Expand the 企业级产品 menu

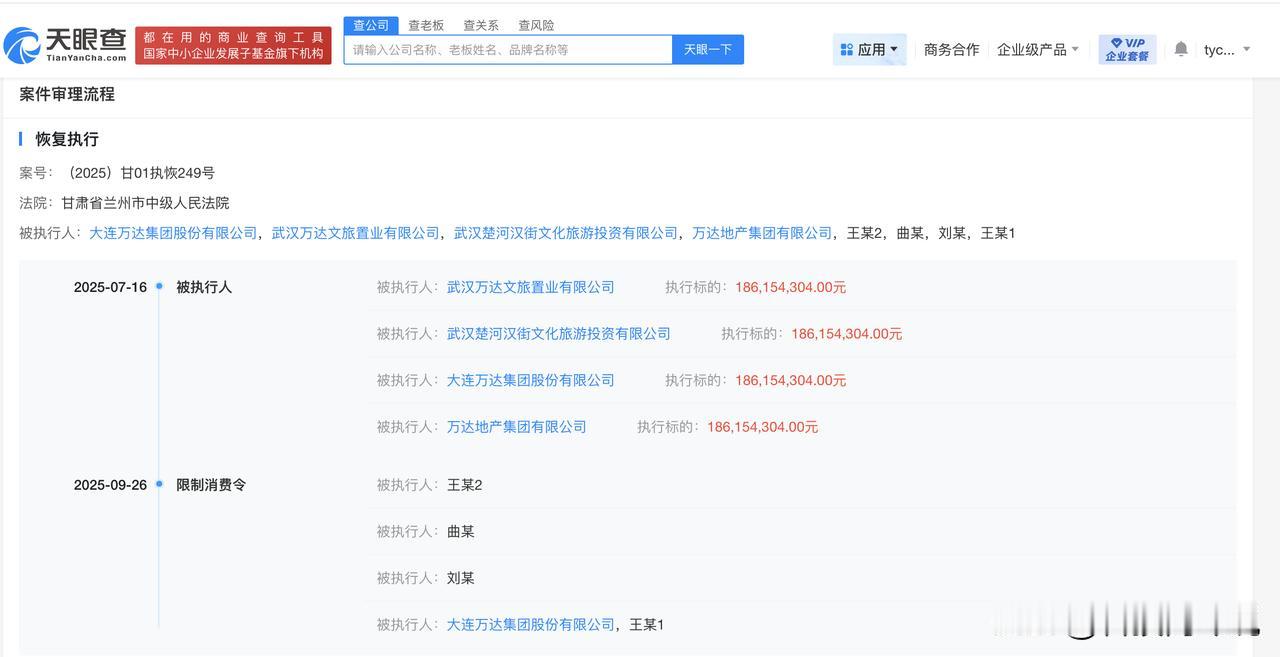click(x=1038, y=49)
